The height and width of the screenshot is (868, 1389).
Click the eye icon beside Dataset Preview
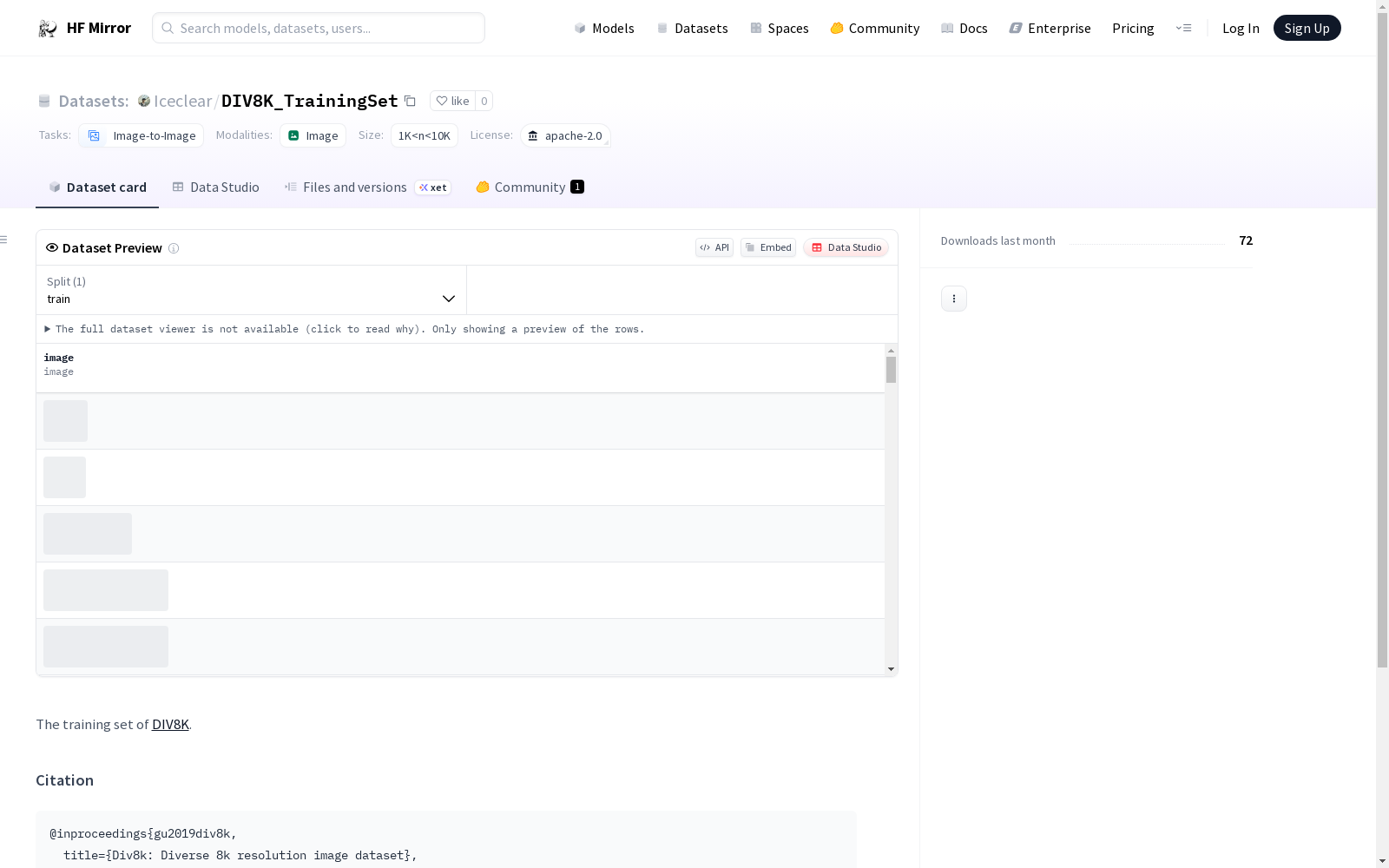click(52, 247)
